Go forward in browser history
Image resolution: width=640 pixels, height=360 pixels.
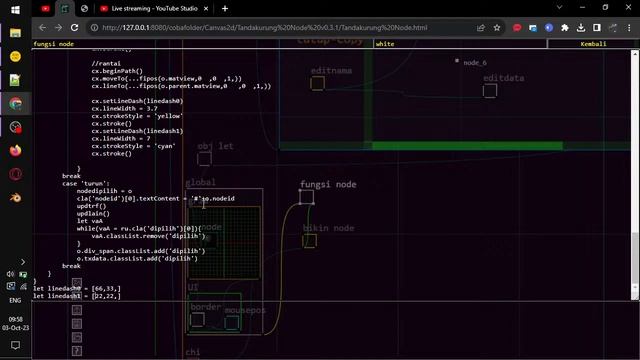pos(58,27)
